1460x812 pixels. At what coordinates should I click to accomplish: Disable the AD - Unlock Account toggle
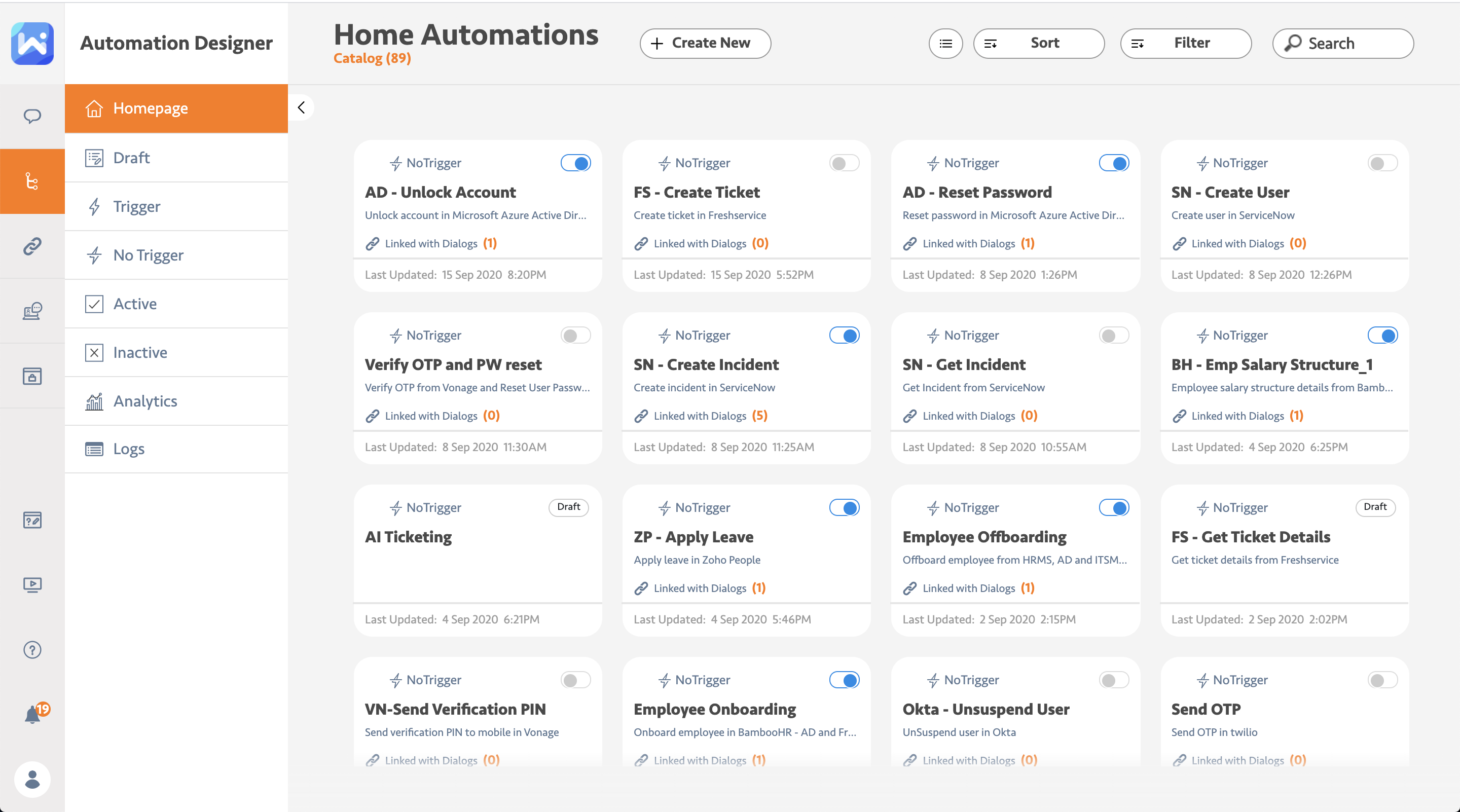(575, 163)
